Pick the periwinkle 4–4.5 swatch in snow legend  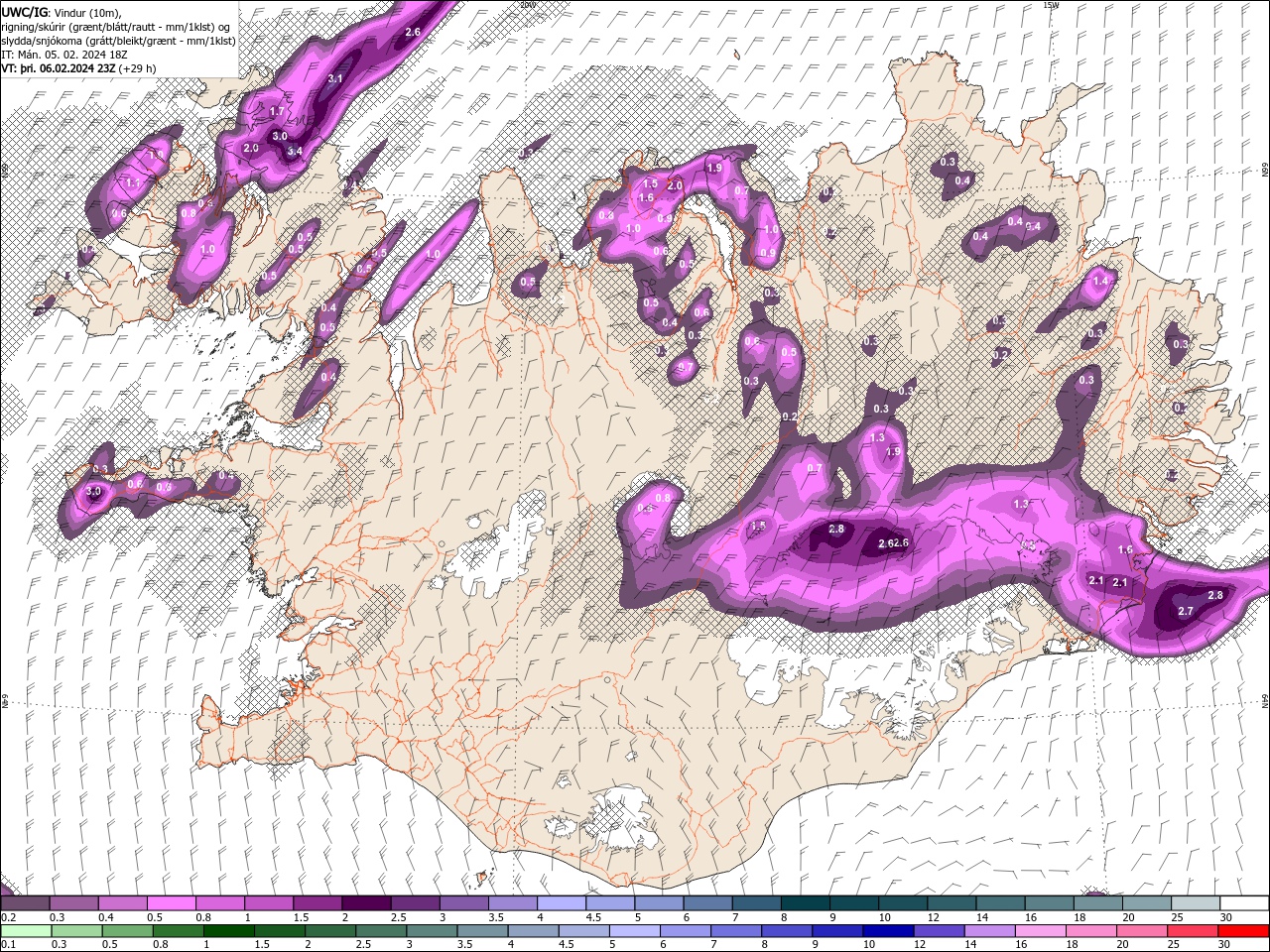(561, 903)
